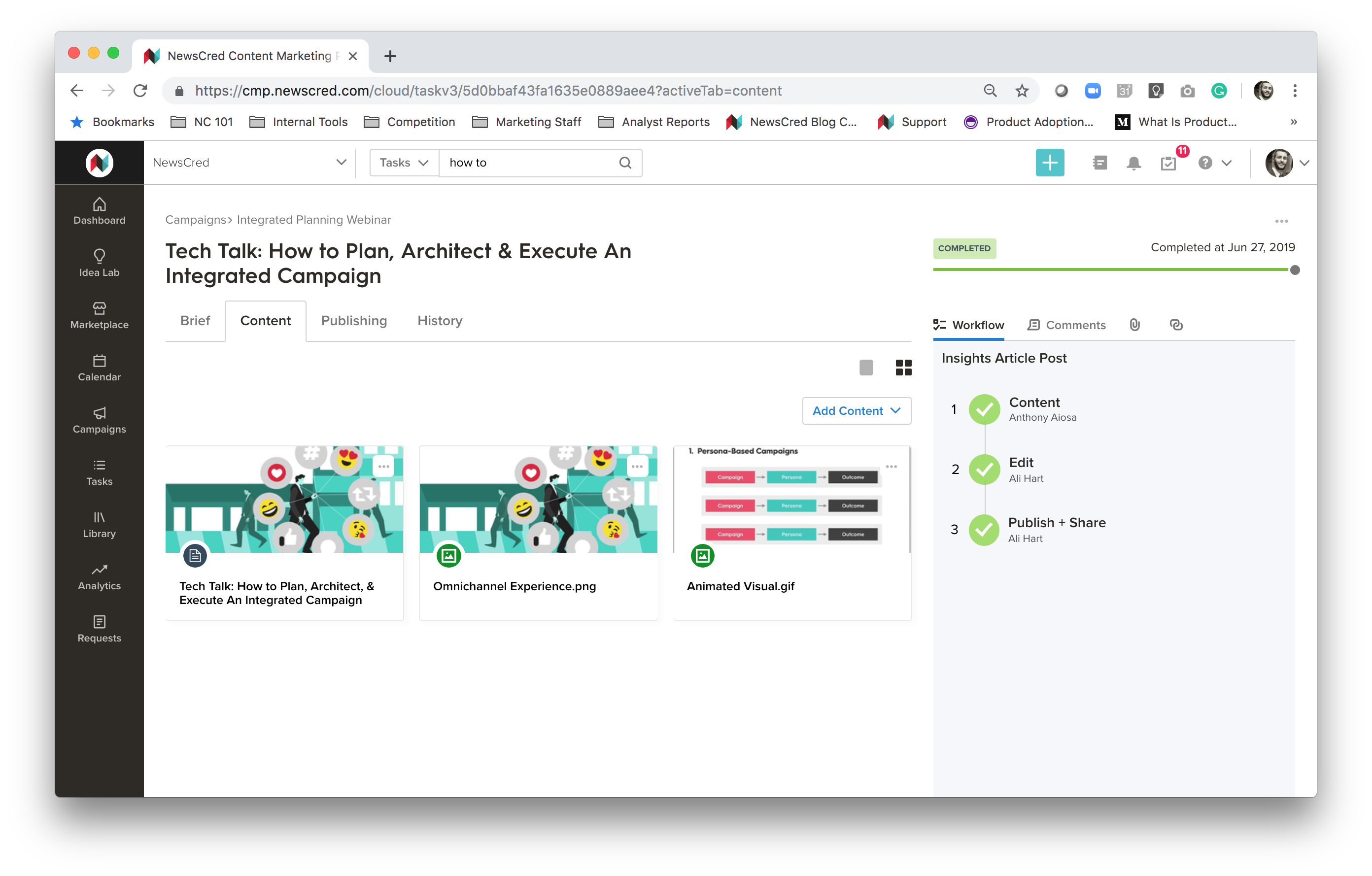Open the Tasks search filter dropdown
The height and width of the screenshot is (876, 1372).
pos(404,163)
